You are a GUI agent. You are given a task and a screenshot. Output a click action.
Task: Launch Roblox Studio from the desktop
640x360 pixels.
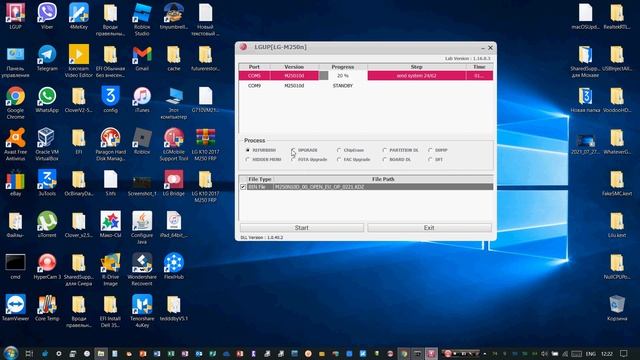point(142,19)
